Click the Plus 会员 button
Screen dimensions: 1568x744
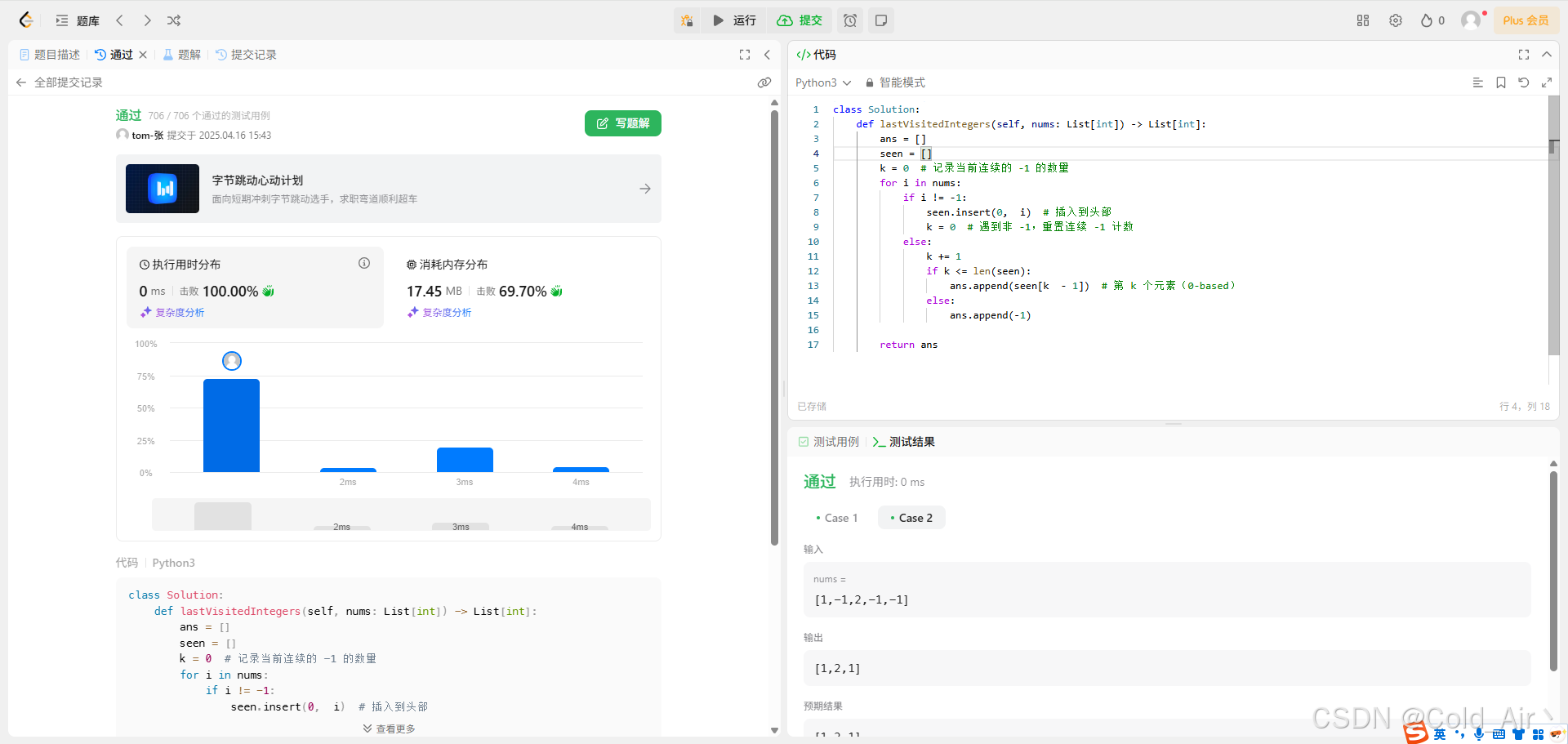(x=1526, y=20)
